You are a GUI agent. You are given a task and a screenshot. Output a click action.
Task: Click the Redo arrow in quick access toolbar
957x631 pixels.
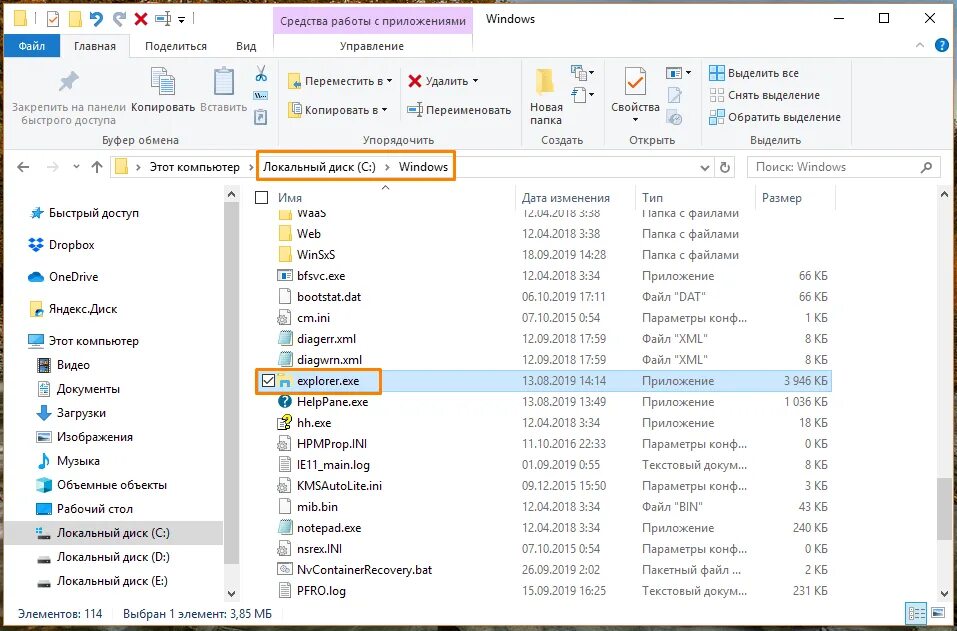coord(119,19)
